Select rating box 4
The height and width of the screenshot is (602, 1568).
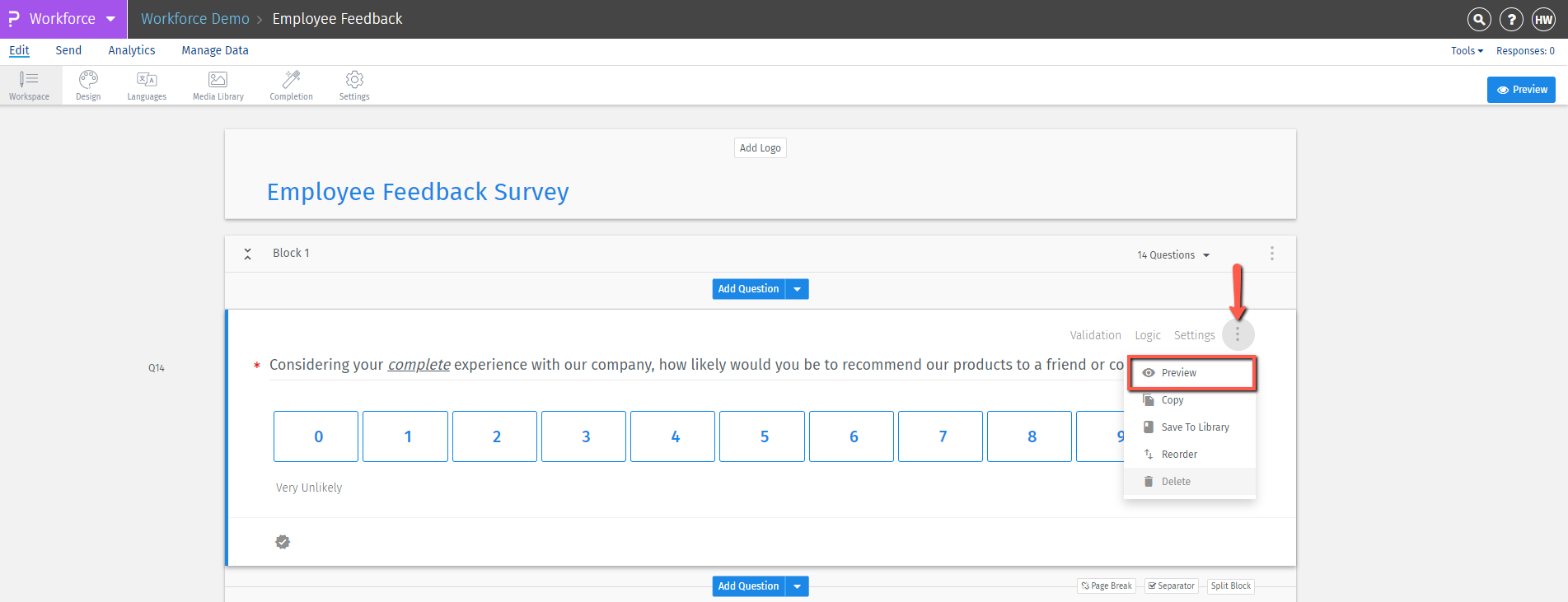(x=672, y=436)
